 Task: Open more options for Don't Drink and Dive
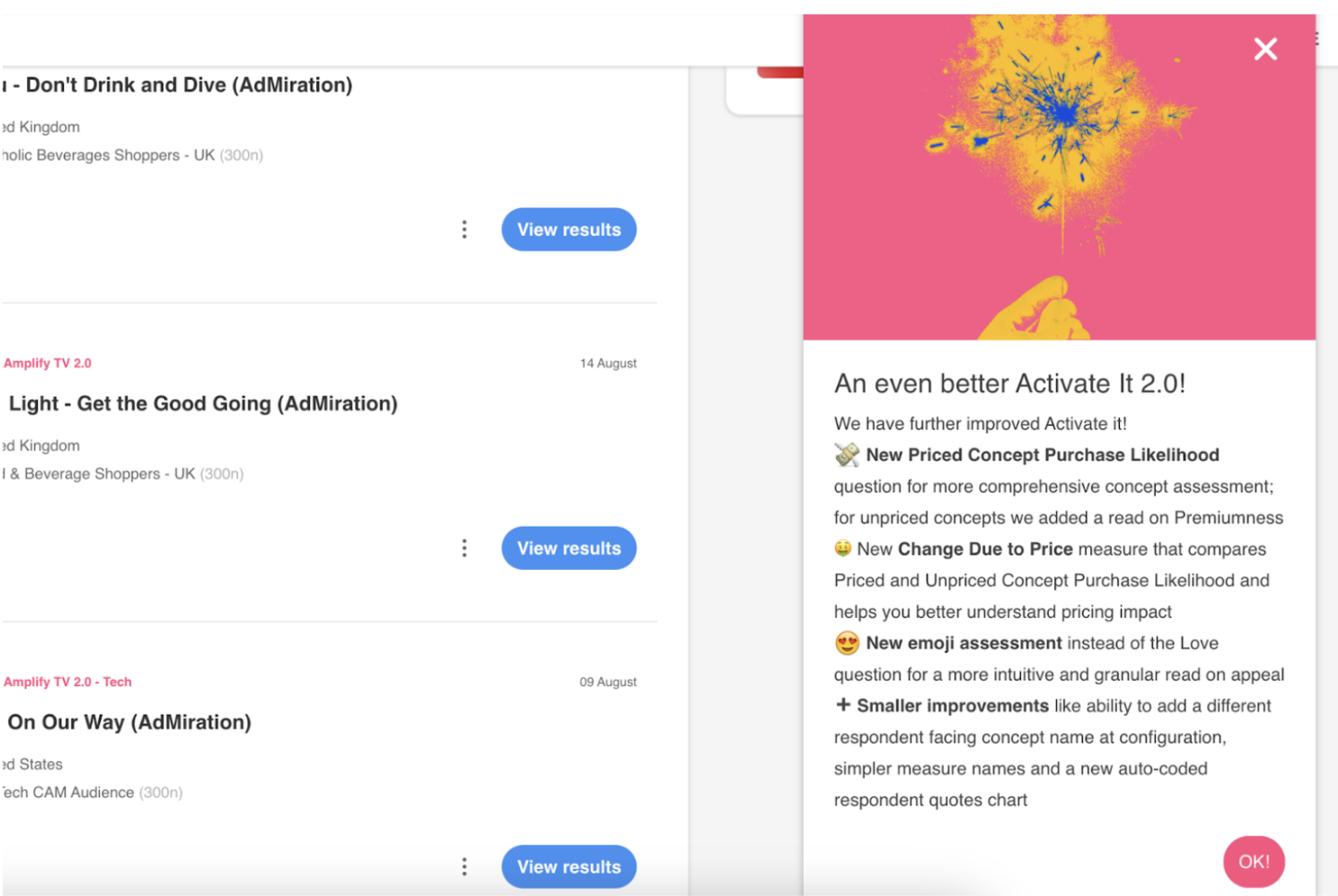point(464,230)
